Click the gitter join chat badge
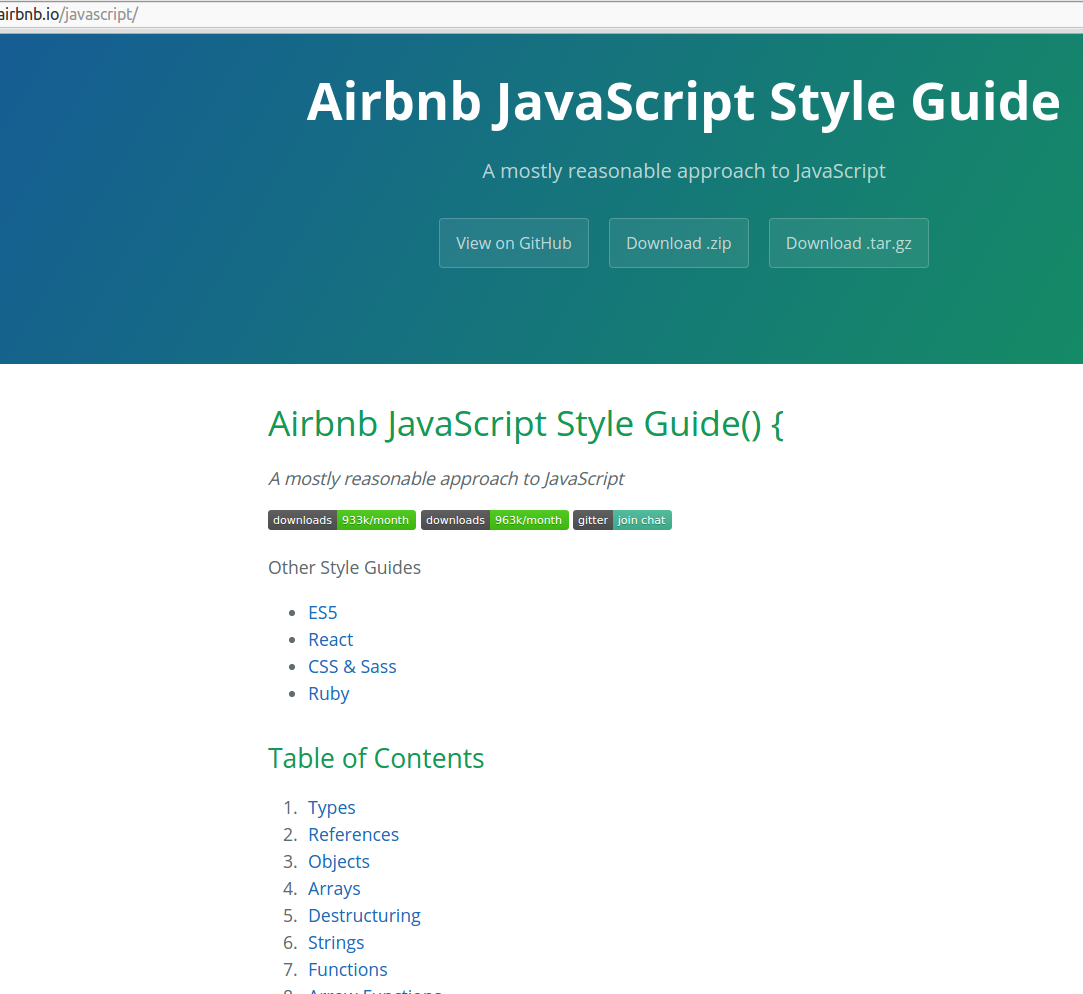1083x994 pixels. (x=622, y=520)
